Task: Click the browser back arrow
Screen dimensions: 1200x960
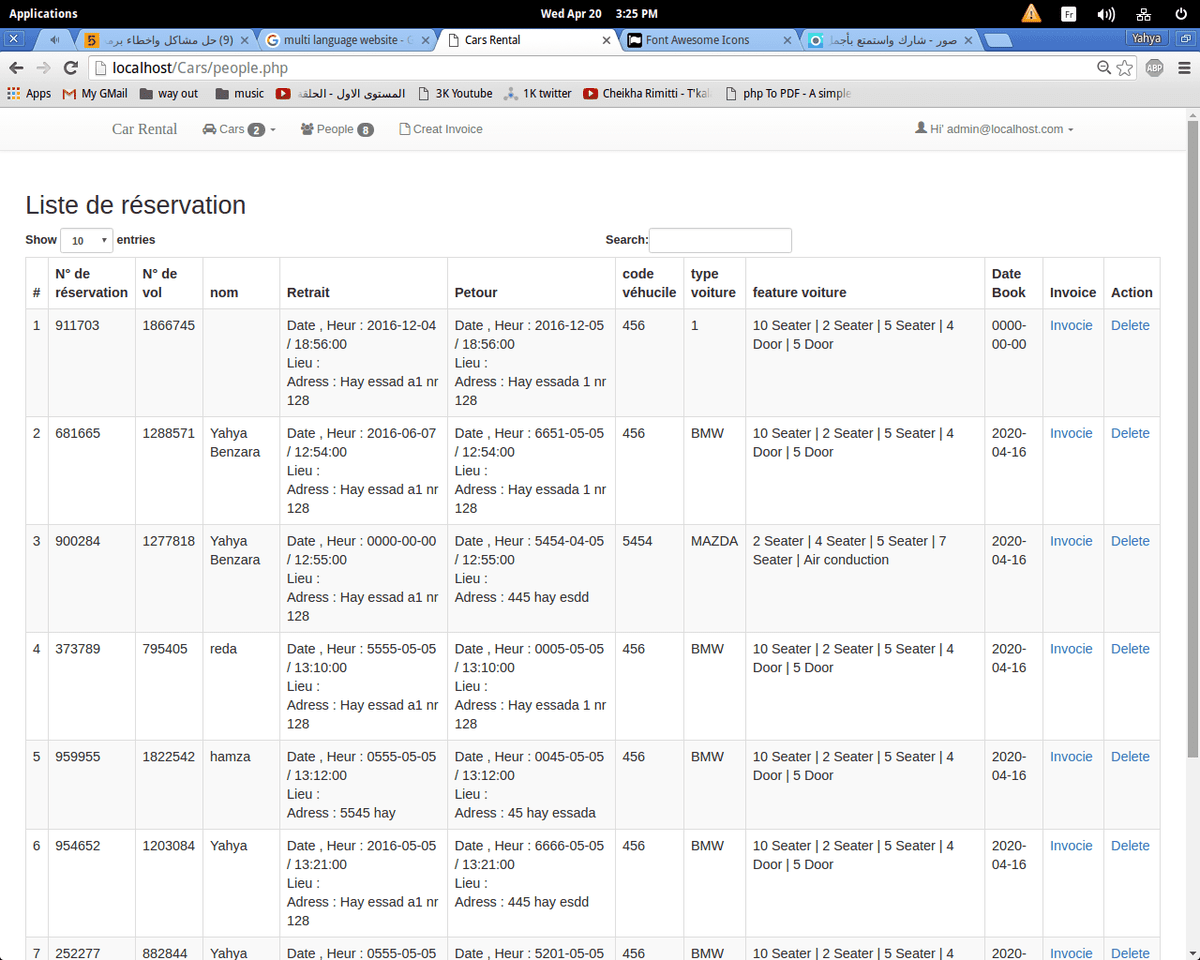Action: tap(16, 68)
